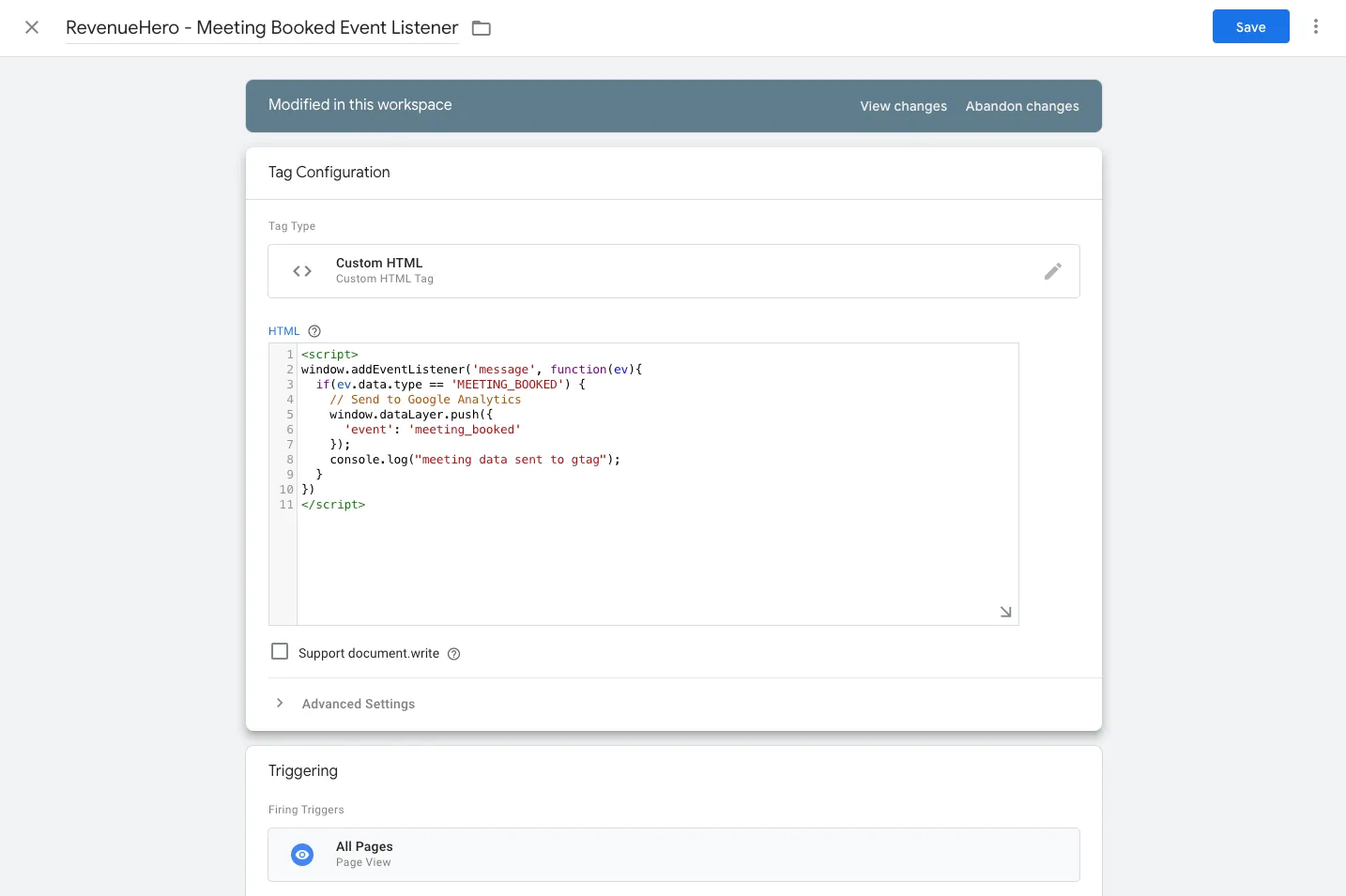Screen dimensions: 1346x896
Task: Click the 'Firing Triggers' label
Action: (x=306, y=810)
